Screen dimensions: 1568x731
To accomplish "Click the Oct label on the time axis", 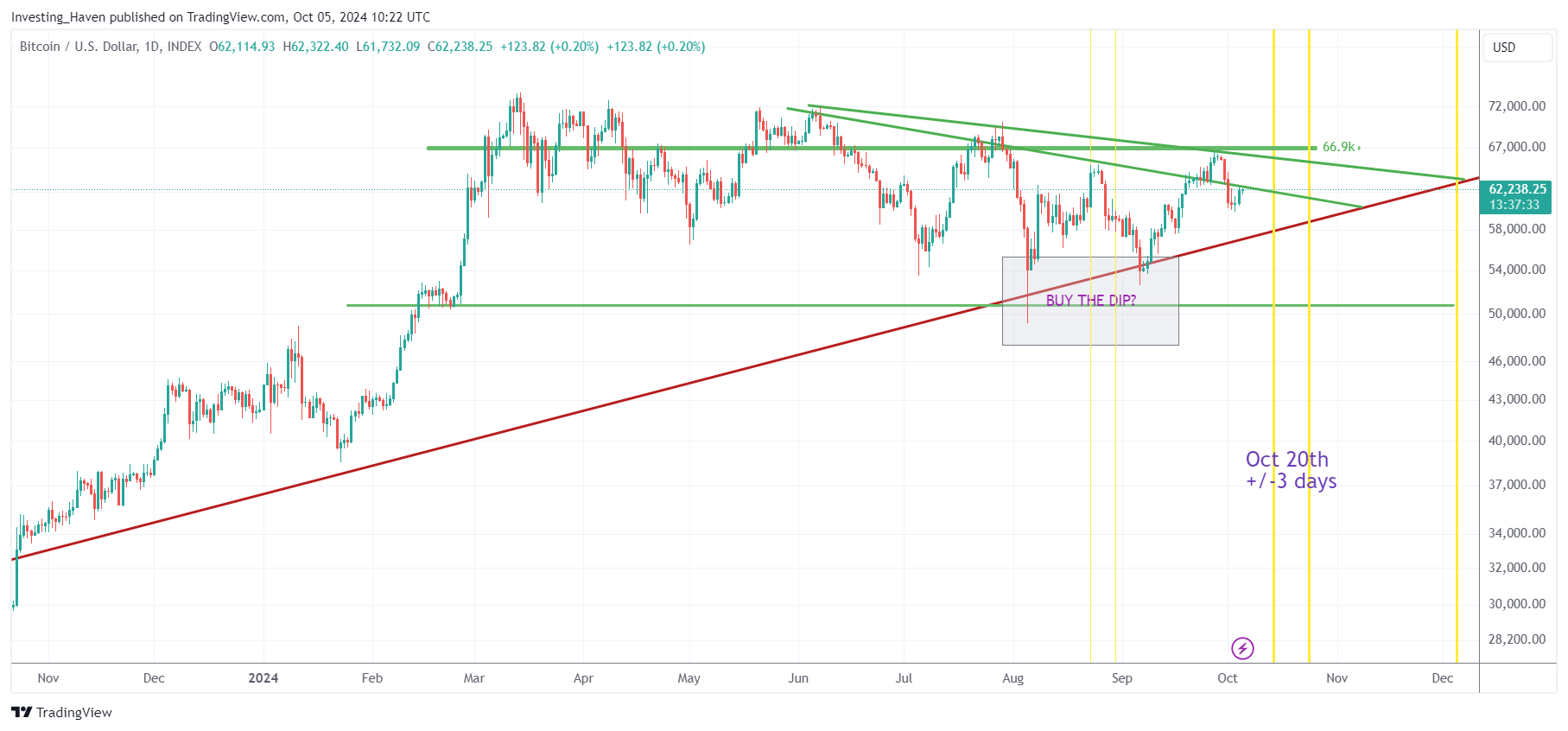I will 1228,678.
